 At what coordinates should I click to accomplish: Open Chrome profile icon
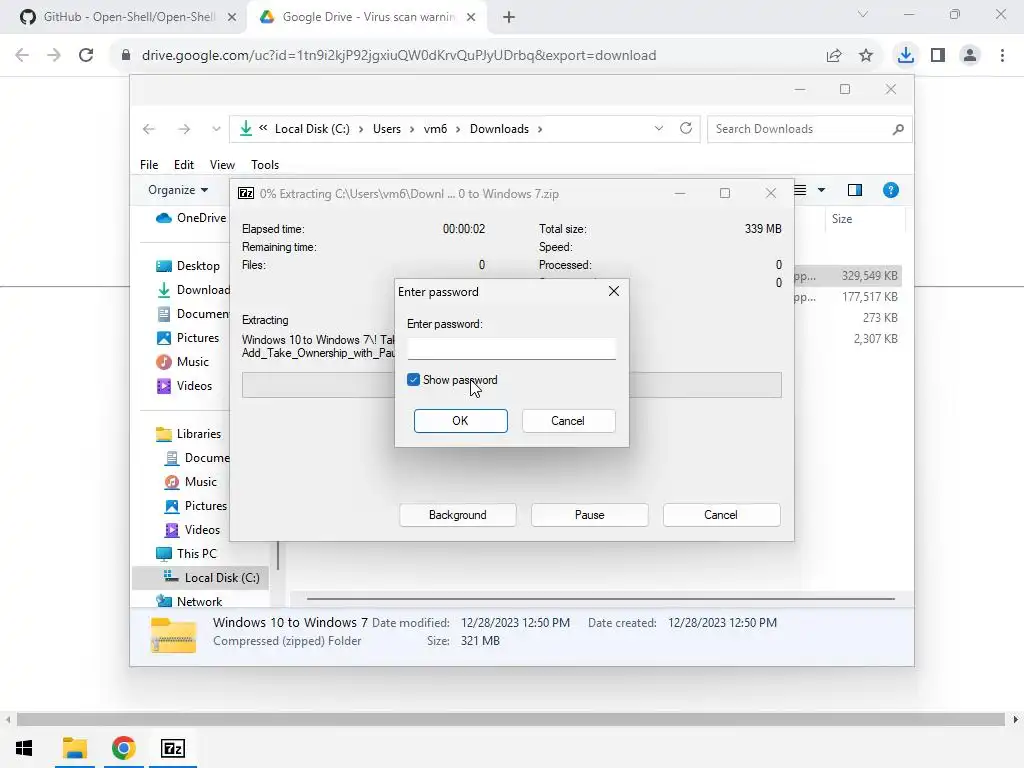click(970, 55)
